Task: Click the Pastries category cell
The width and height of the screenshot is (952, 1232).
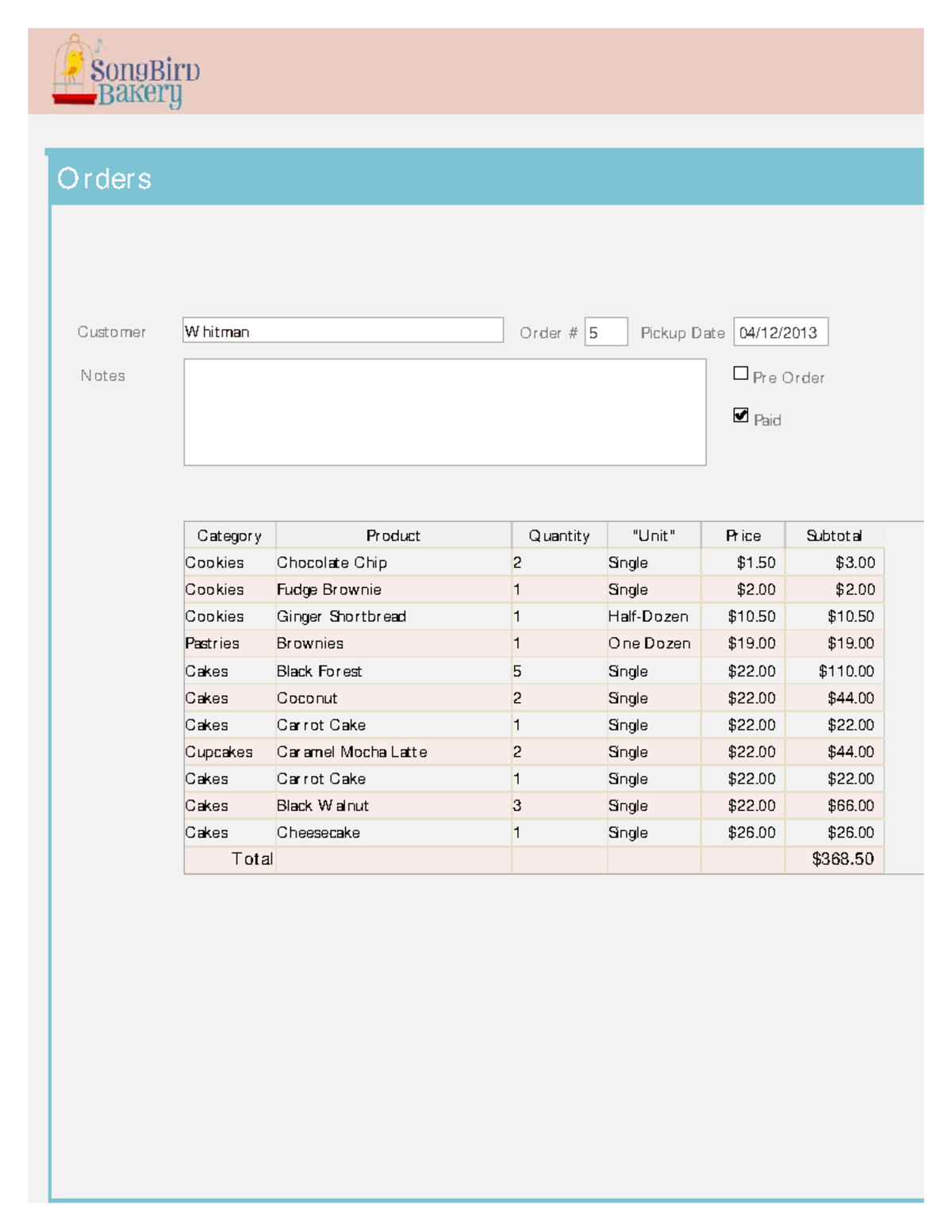Action: point(229,643)
